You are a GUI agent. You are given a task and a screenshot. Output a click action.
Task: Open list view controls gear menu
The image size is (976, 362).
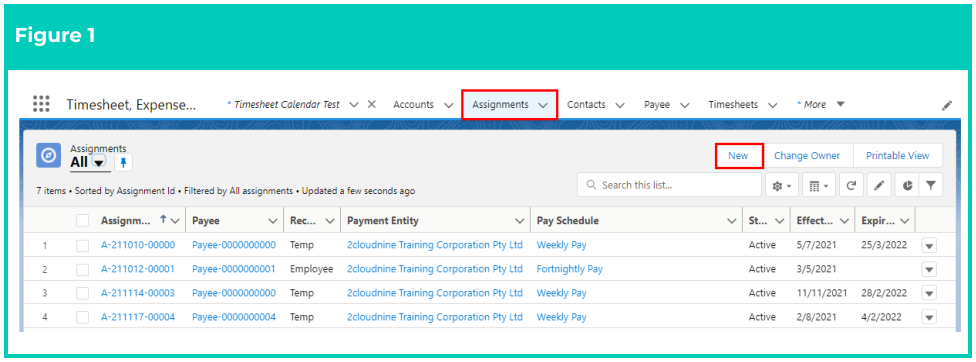pyautogui.click(x=782, y=185)
